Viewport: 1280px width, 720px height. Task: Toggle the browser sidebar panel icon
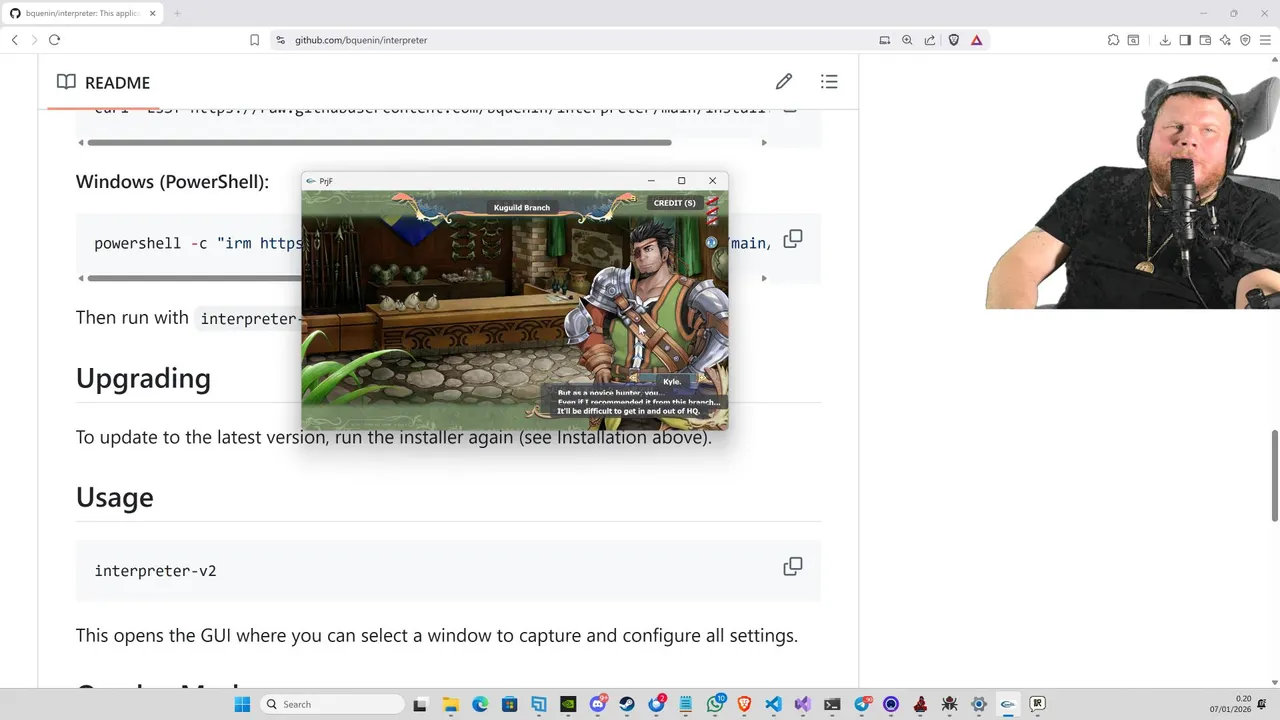1185,40
